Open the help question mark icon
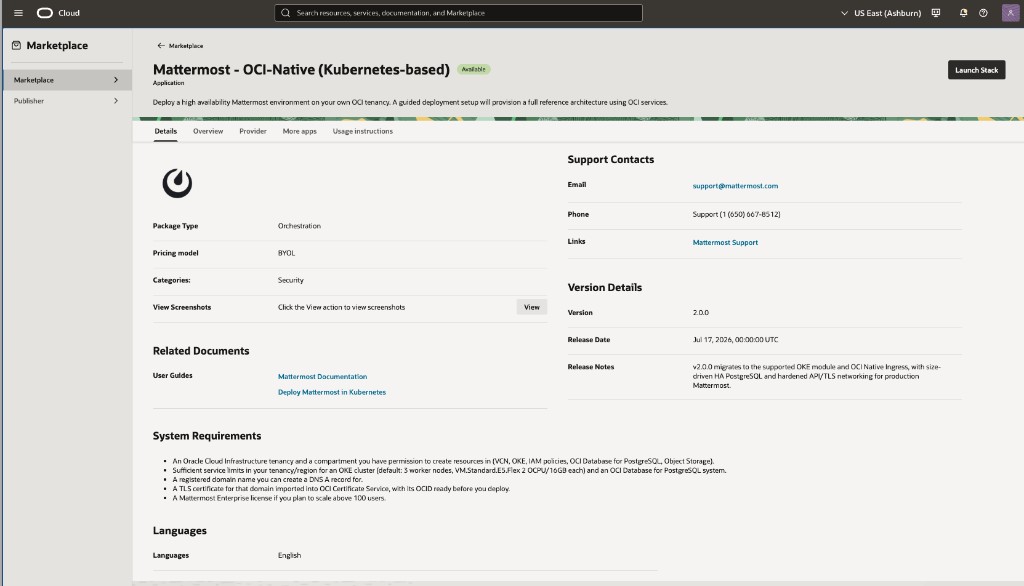 (983, 13)
